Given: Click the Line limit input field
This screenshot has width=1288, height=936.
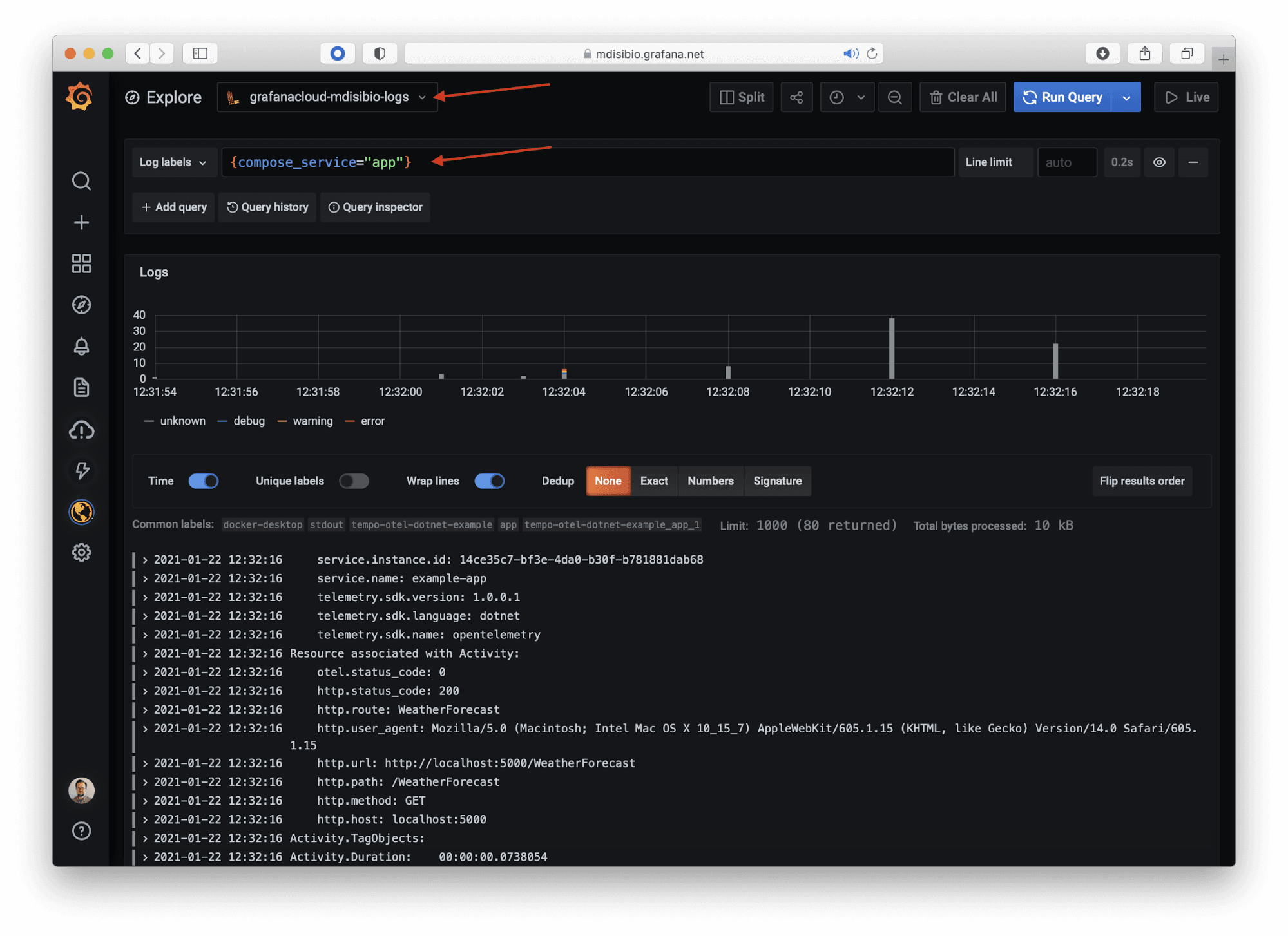Looking at the screenshot, I should 1066,162.
